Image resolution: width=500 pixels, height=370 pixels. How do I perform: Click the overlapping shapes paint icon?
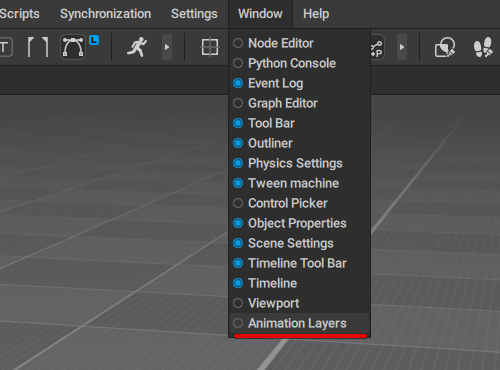(x=445, y=47)
